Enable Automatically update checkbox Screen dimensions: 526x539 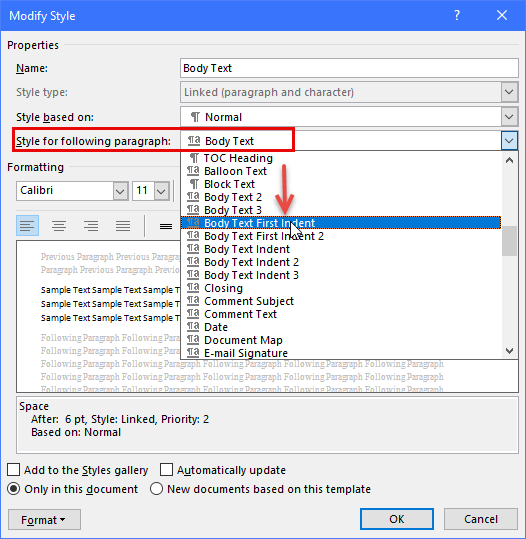tap(166, 470)
